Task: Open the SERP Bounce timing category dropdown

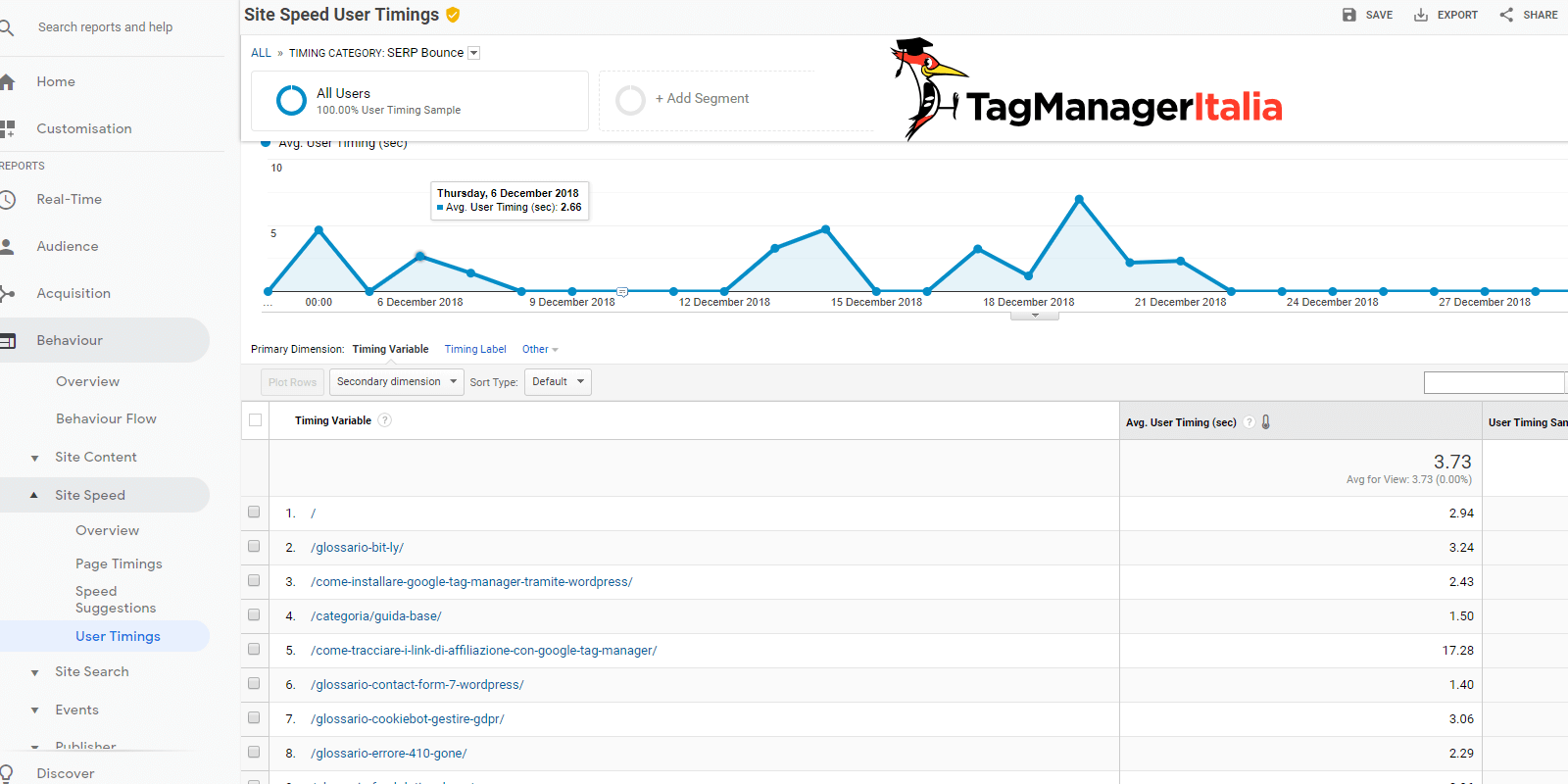Action: point(474,53)
